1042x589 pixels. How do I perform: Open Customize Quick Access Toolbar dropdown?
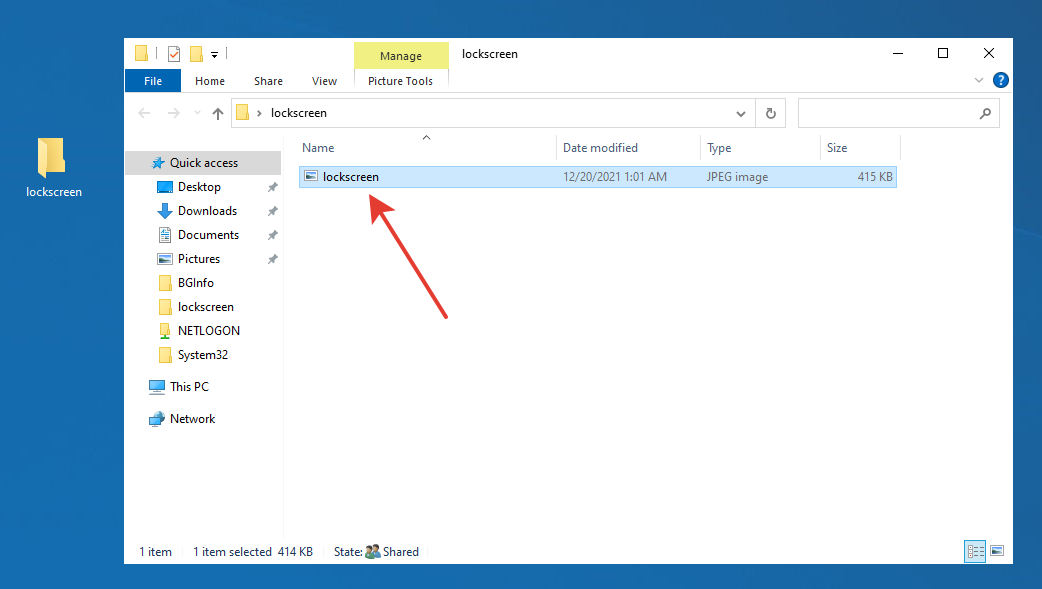214,55
